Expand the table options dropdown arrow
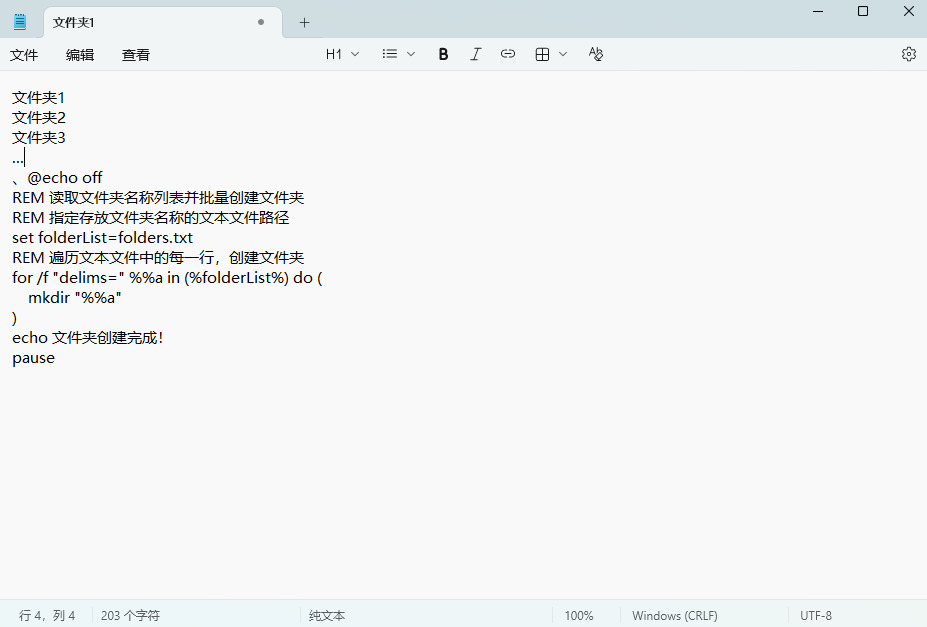The image size is (927, 627). coord(563,54)
